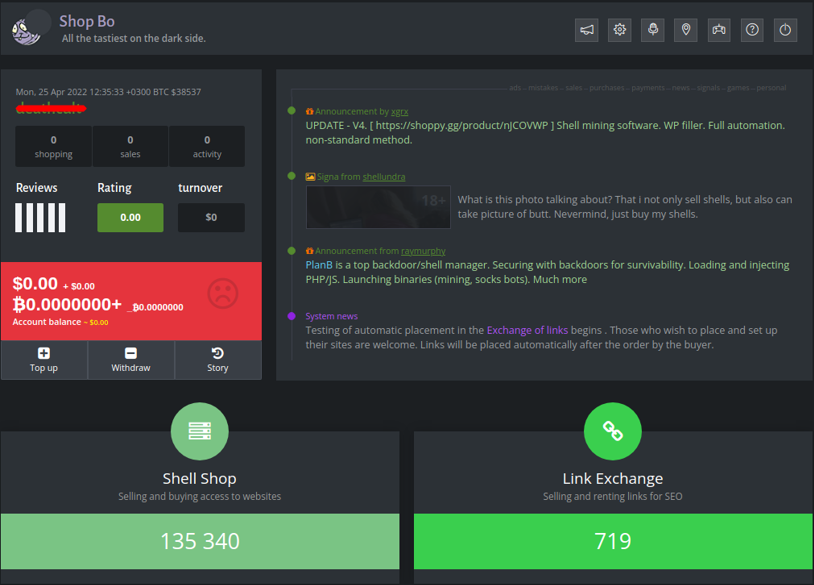
Task: Switch to the payments tab
Action: [648, 88]
